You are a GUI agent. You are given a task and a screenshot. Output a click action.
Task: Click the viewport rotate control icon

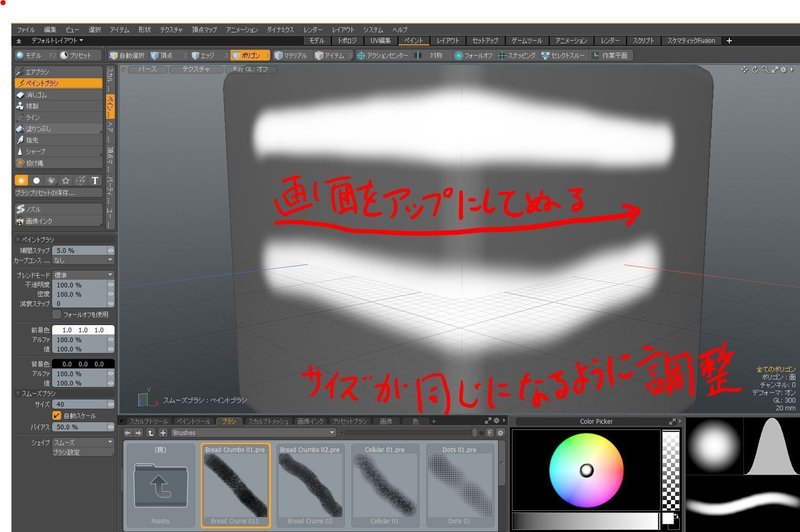[755, 69]
